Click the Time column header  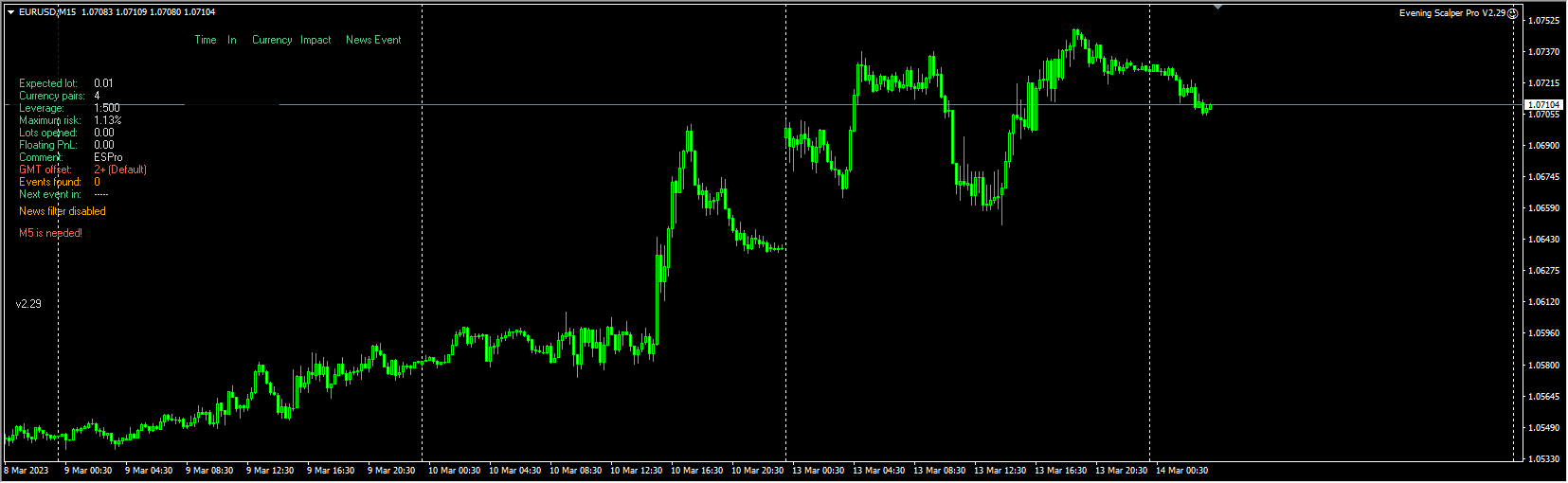[x=206, y=40]
